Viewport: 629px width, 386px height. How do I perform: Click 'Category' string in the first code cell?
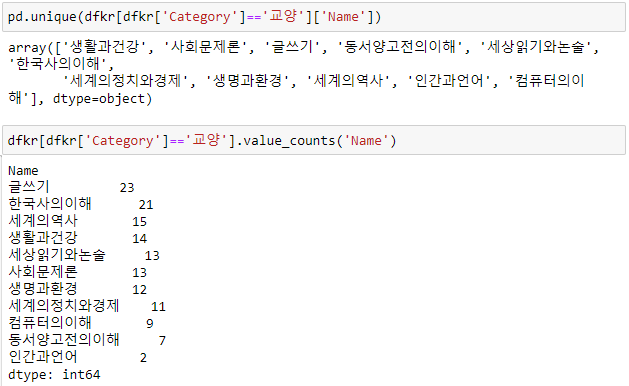[199, 17]
